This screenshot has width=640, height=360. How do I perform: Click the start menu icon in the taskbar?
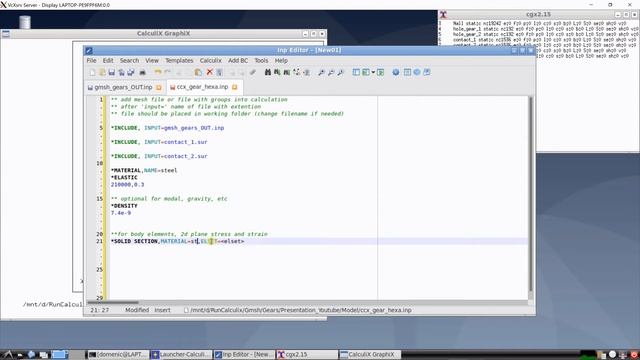[7, 354]
